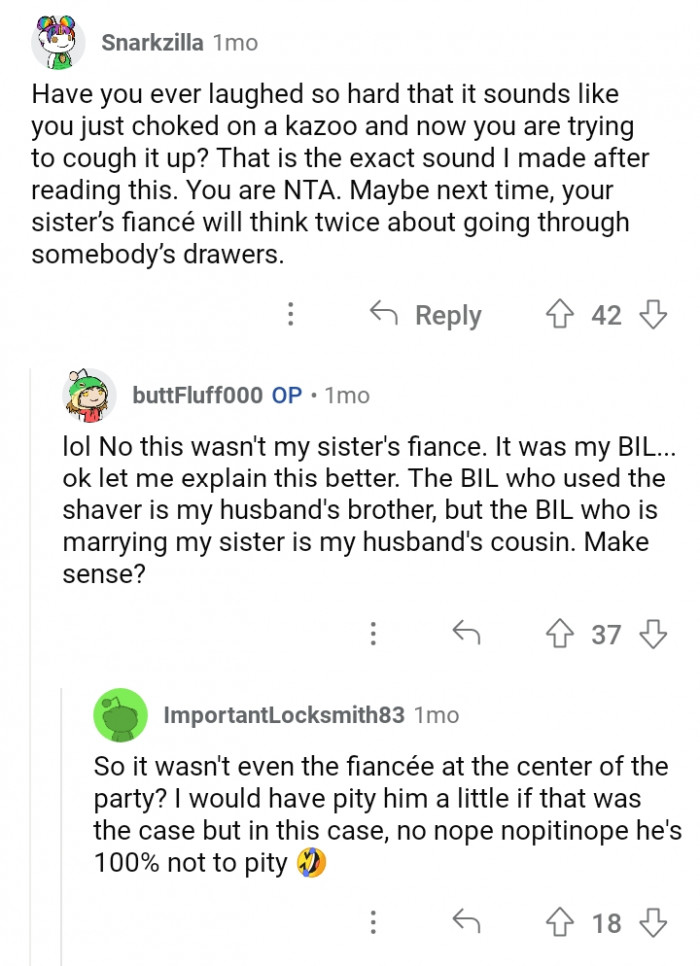Click buttFluff000's avatar image
This screenshot has width=700, height=966.
coord(90,396)
